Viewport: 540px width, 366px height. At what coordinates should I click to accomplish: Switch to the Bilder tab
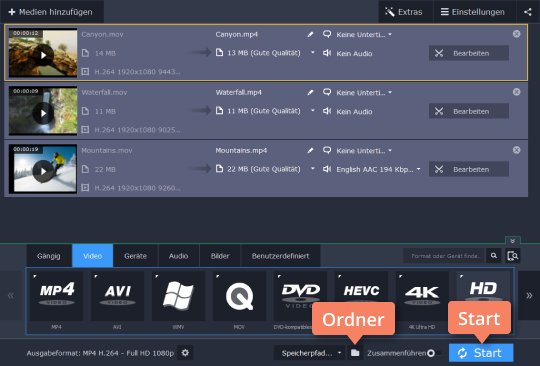click(220, 256)
